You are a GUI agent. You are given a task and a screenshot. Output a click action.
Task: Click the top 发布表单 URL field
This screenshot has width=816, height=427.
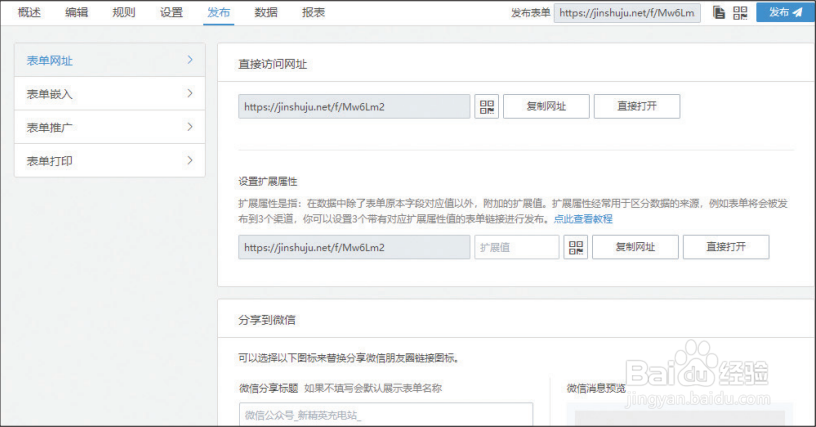[x=627, y=13]
